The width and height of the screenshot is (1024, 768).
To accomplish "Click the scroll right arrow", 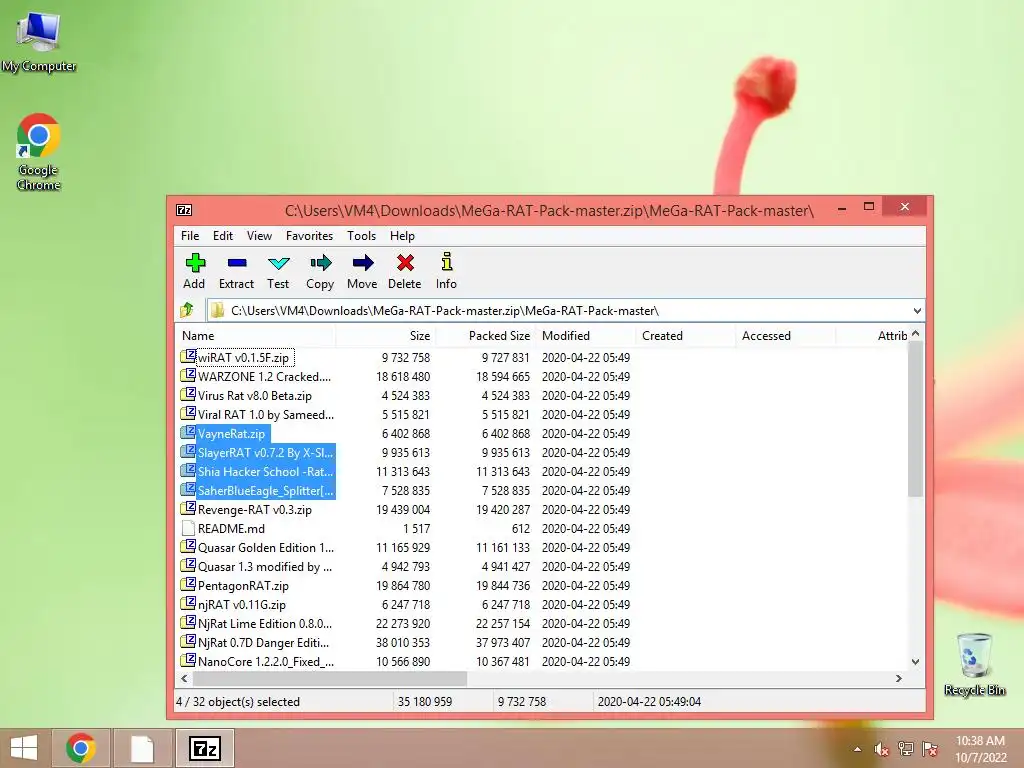I will point(899,679).
